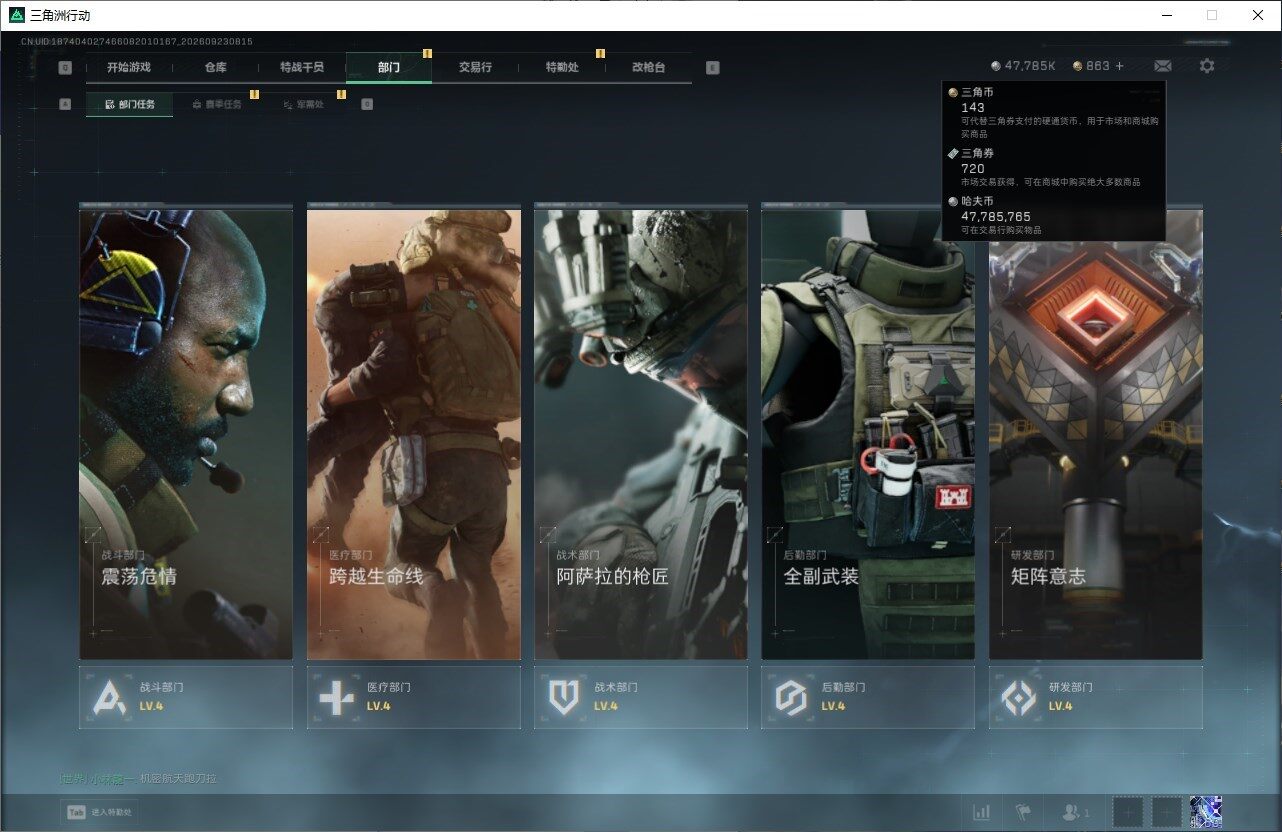This screenshot has height=832, width=1282.
Task: Click the 战术部门 shield icon
Action: pyautogui.click(x=564, y=697)
